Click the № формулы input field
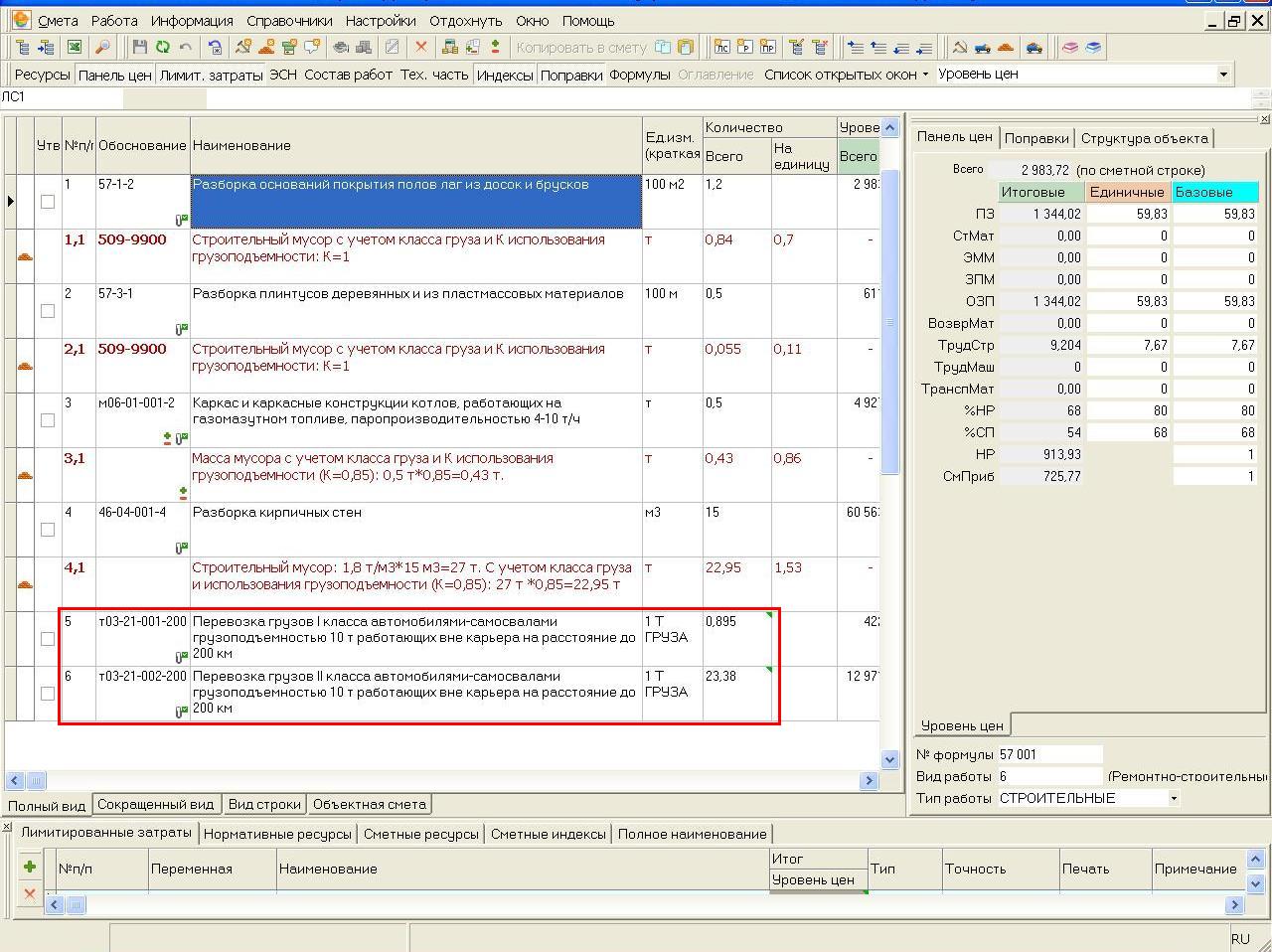Viewport: 1272px width, 952px height. (1049, 754)
